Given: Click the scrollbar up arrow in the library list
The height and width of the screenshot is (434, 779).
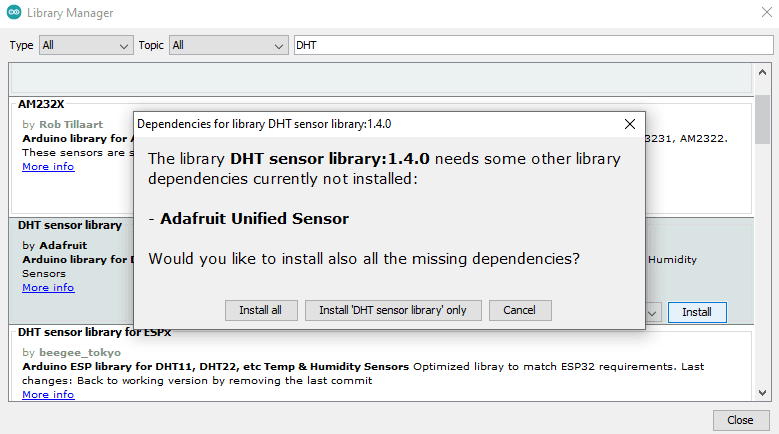Looking at the screenshot, I should click(762, 72).
